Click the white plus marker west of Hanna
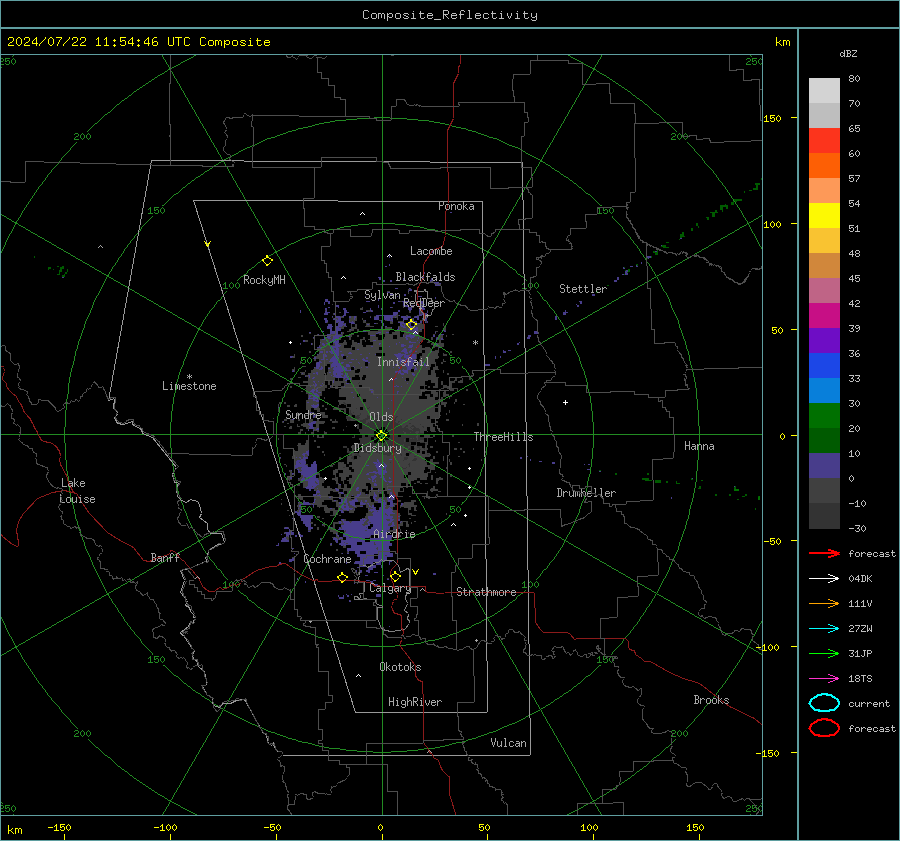Viewport: 900px width, 841px height. coord(565,402)
